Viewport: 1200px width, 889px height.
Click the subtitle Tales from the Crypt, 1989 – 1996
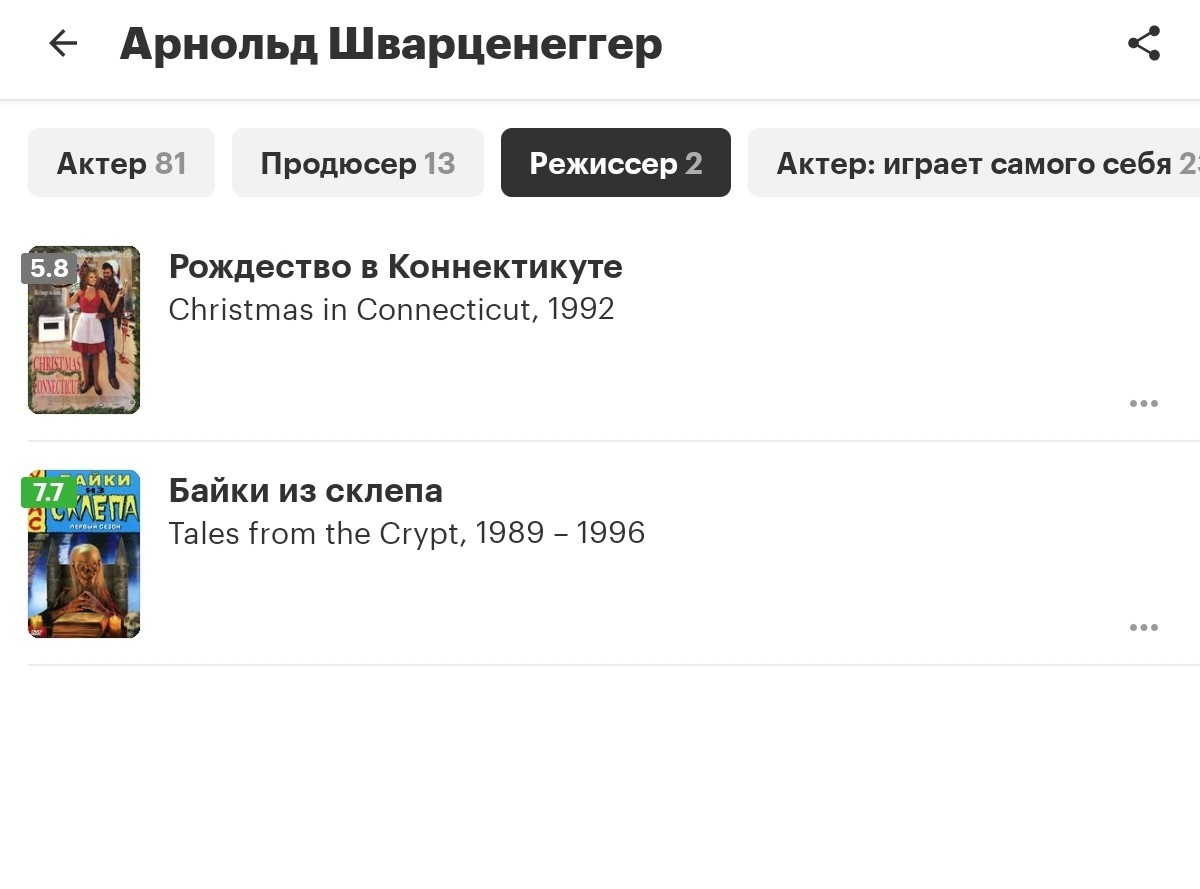point(407,534)
